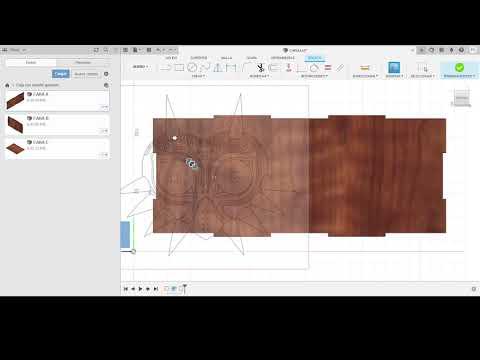Click the icon right of Mirror tool
This screenshot has height=360, width=480.
231,68
